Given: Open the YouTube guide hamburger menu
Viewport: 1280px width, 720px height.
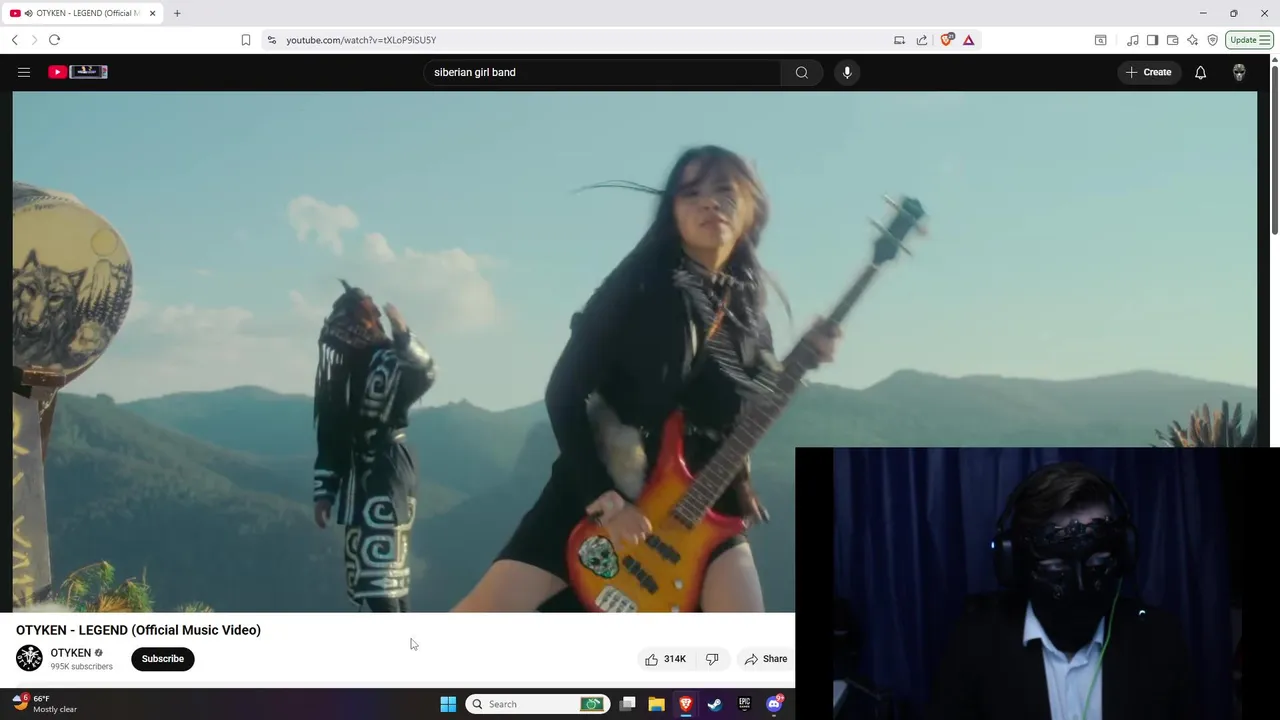Looking at the screenshot, I should (x=24, y=72).
